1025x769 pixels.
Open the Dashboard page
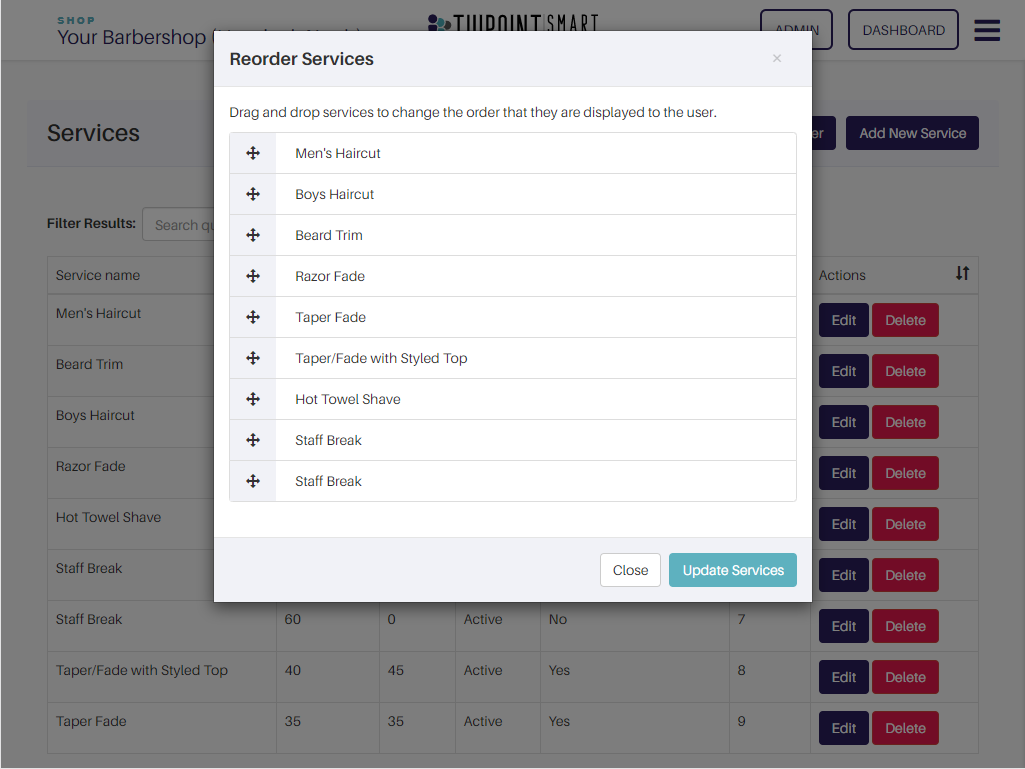903,30
